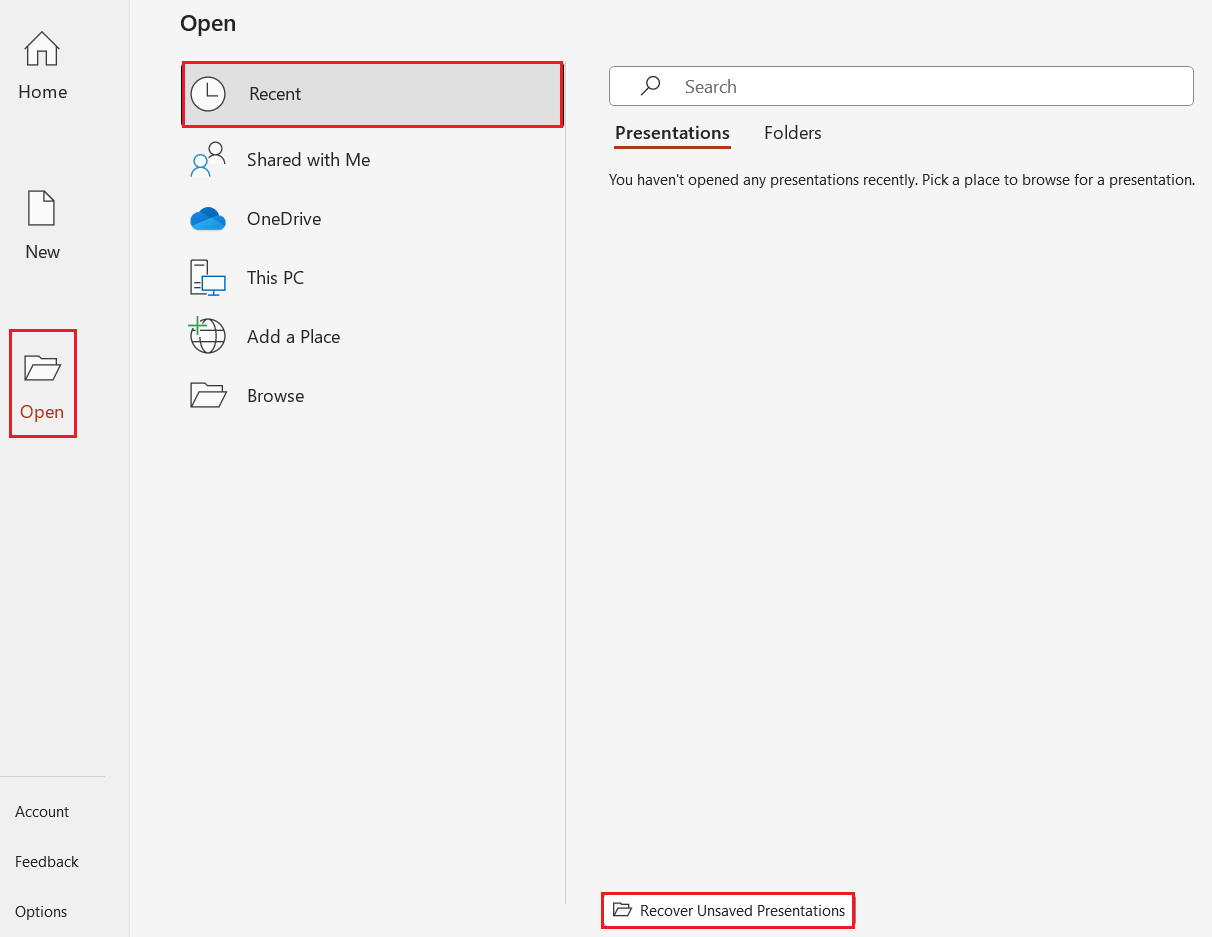Click the New blank page icon

tap(42, 208)
